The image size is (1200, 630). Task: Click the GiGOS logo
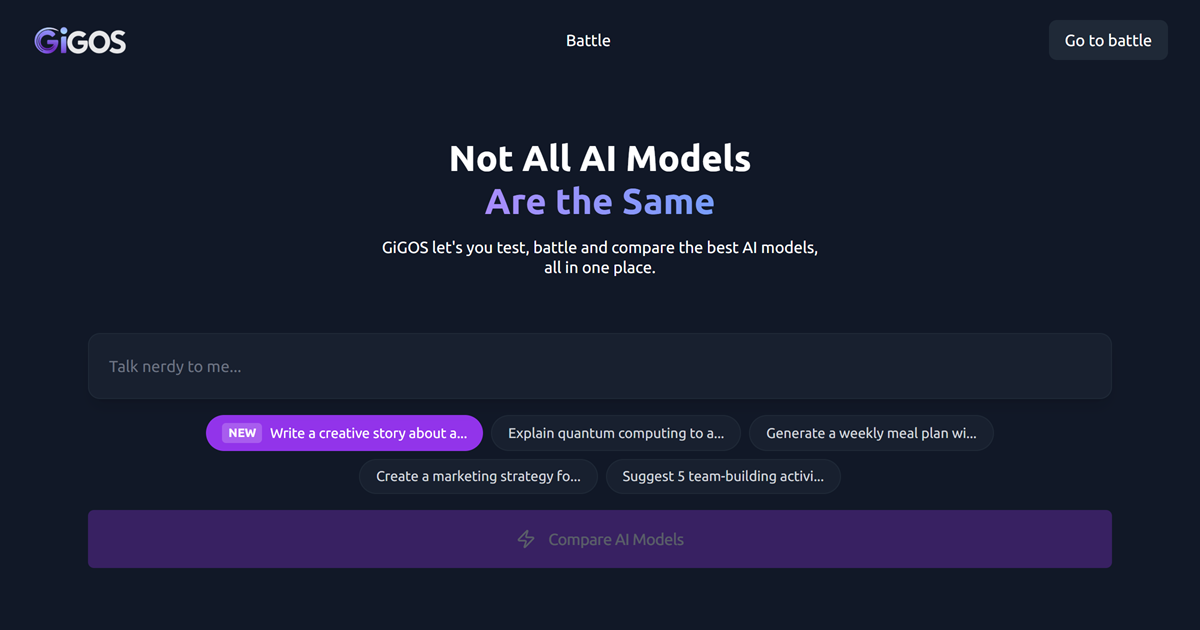(80, 40)
